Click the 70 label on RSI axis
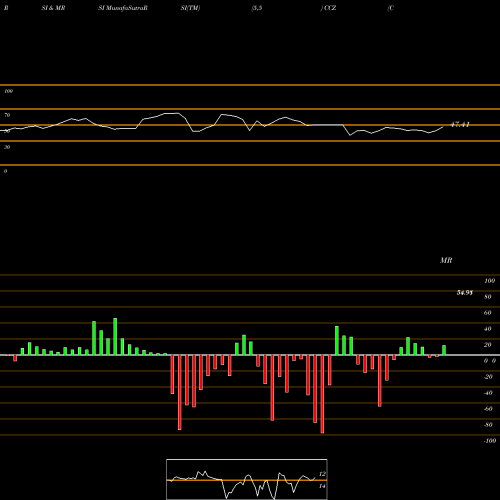Screen dimensions: 500x500 (7, 115)
